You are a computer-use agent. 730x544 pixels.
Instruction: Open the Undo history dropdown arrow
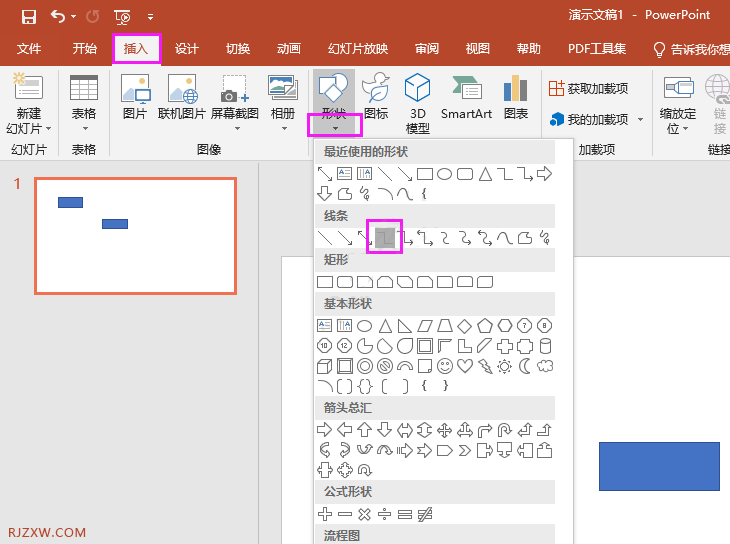point(74,17)
